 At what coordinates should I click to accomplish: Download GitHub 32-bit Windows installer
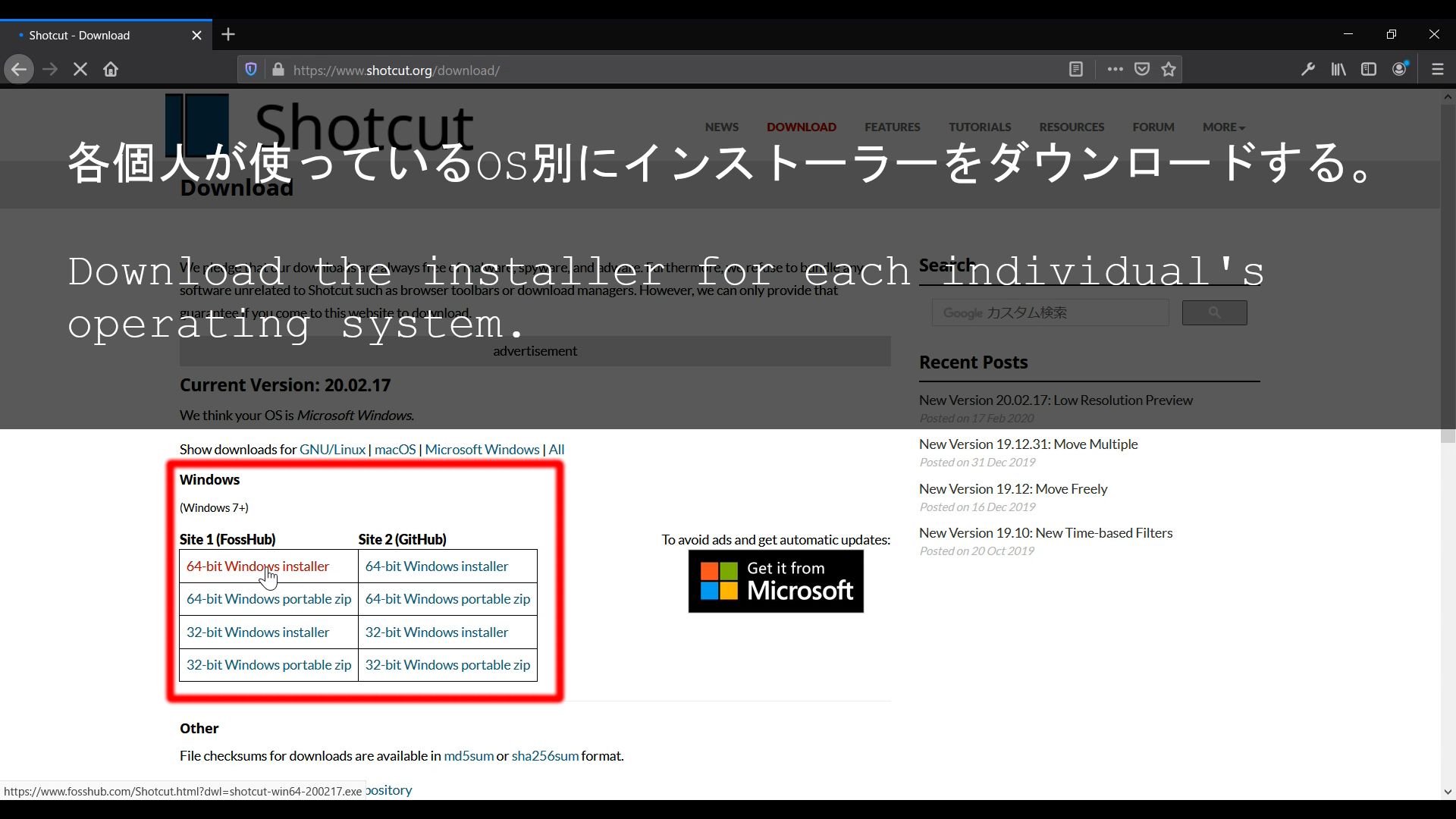click(437, 632)
